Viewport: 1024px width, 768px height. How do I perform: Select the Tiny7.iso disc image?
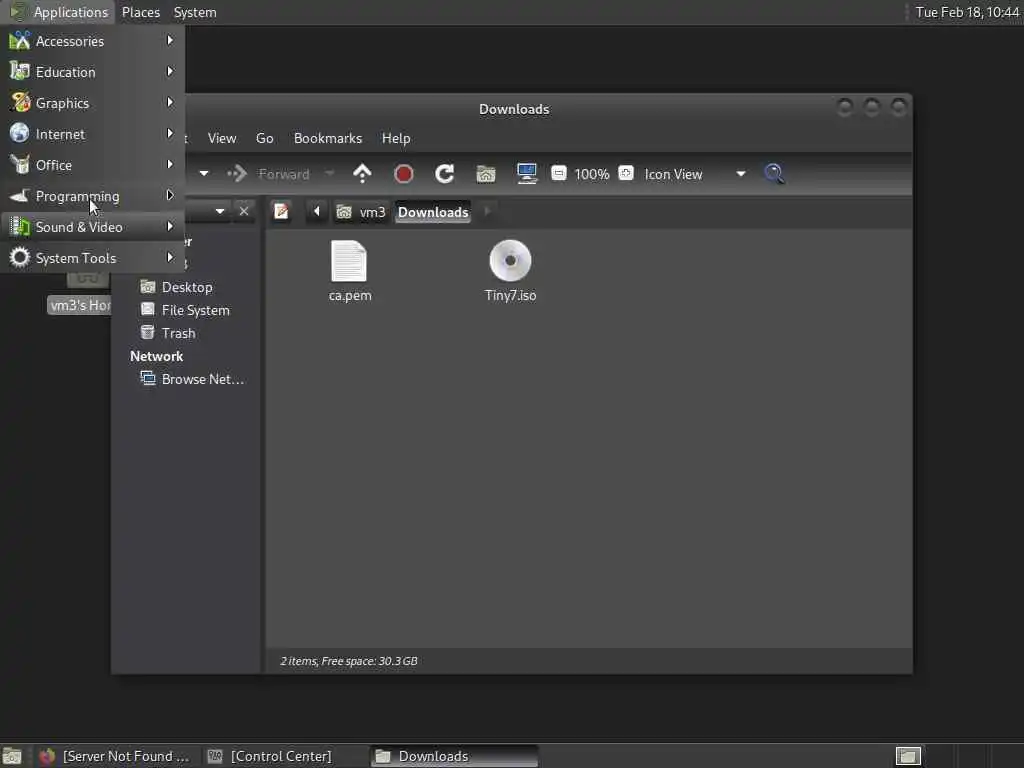tap(510, 270)
